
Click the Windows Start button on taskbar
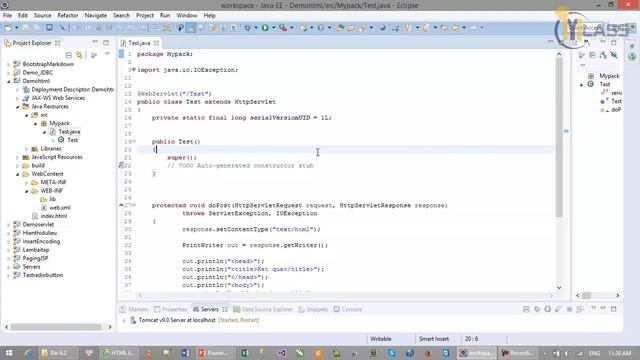(x=9, y=353)
